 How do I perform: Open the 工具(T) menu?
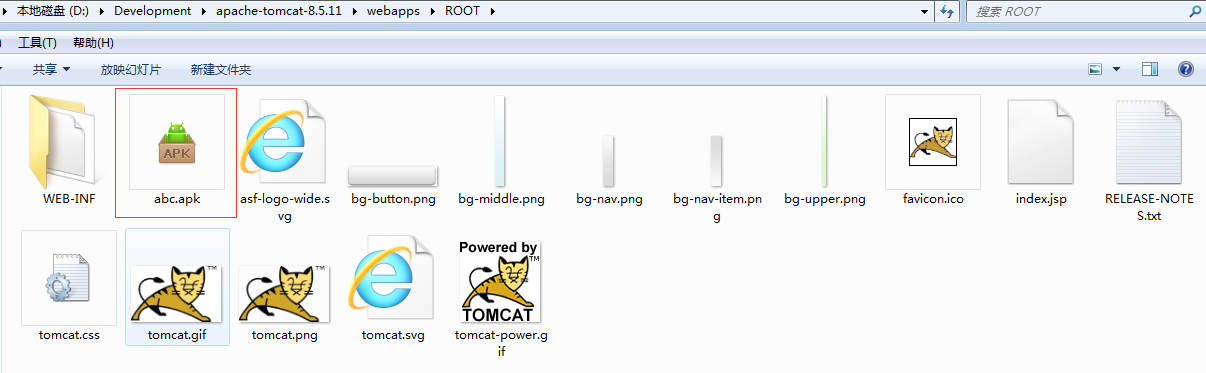click(x=37, y=43)
